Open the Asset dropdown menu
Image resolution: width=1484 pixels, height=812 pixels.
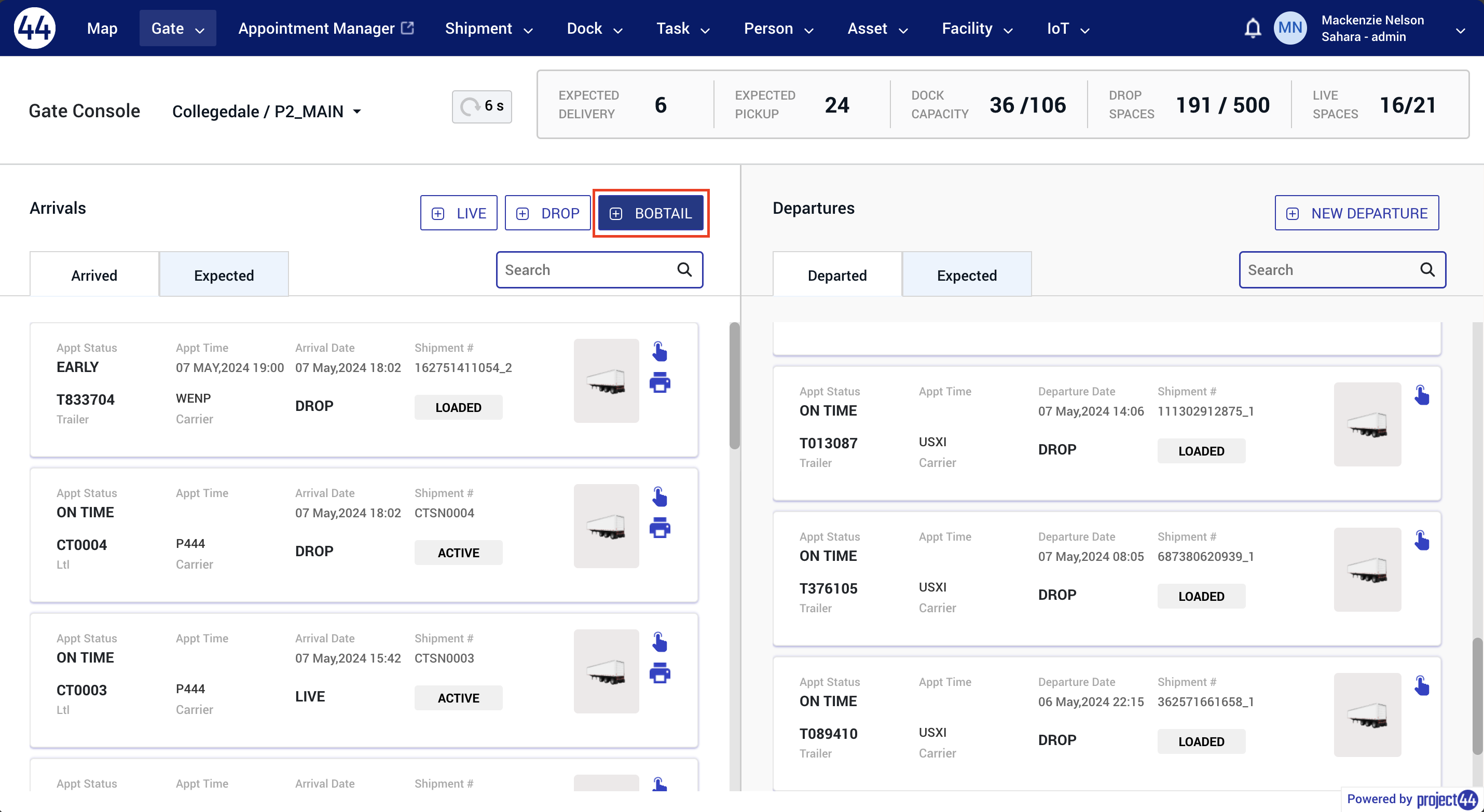[x=877, y=28]
